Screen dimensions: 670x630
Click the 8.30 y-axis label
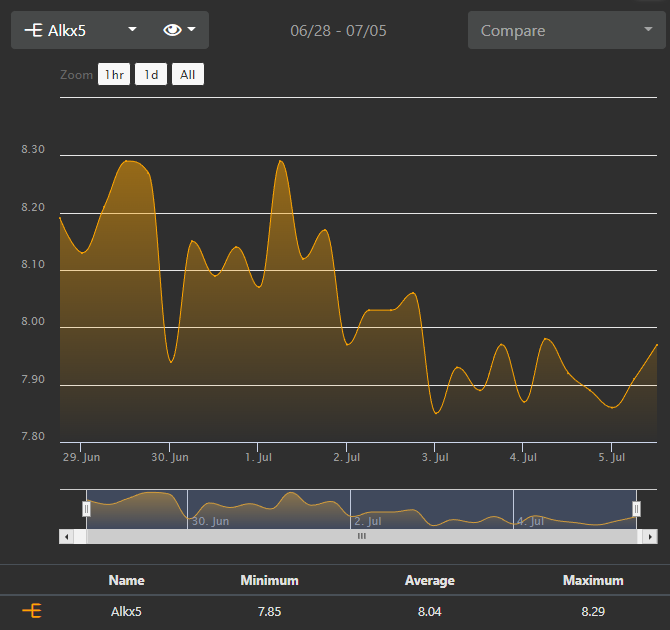(x=33, y=149)
